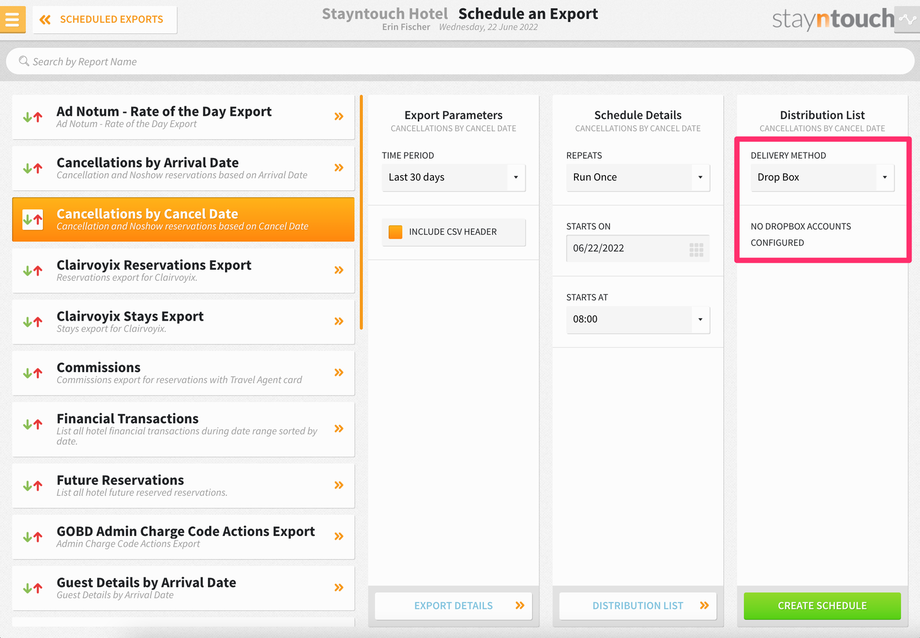Open the Repeats dropdown
Image resolution: width=920 pixels, height=638 pixels.
pyautogui.click(x=638, y=177)
